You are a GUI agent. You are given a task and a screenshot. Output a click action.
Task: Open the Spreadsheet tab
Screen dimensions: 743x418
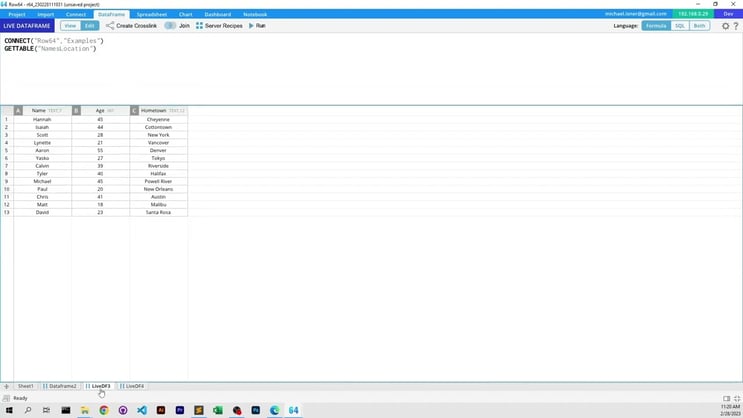[152, 14]
